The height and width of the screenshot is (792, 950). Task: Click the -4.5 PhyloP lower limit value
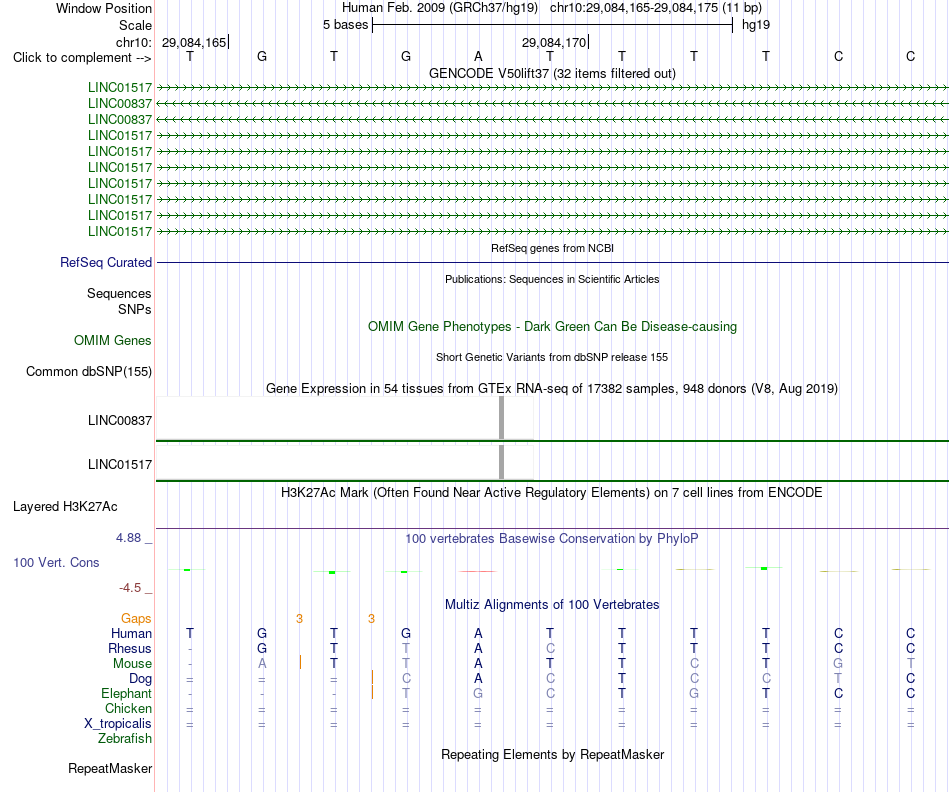pos(130,588)
